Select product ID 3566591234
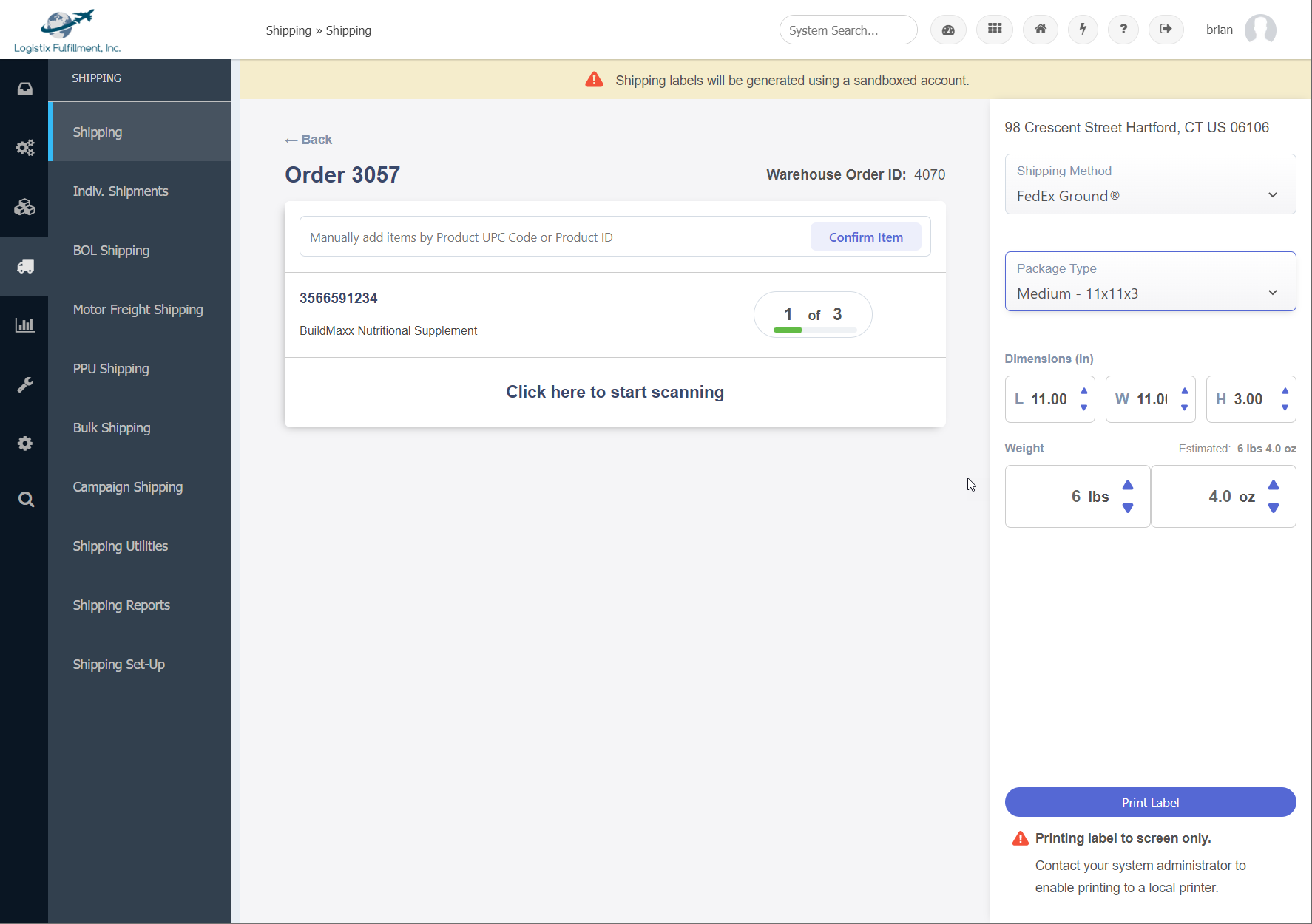 point(338,298)
